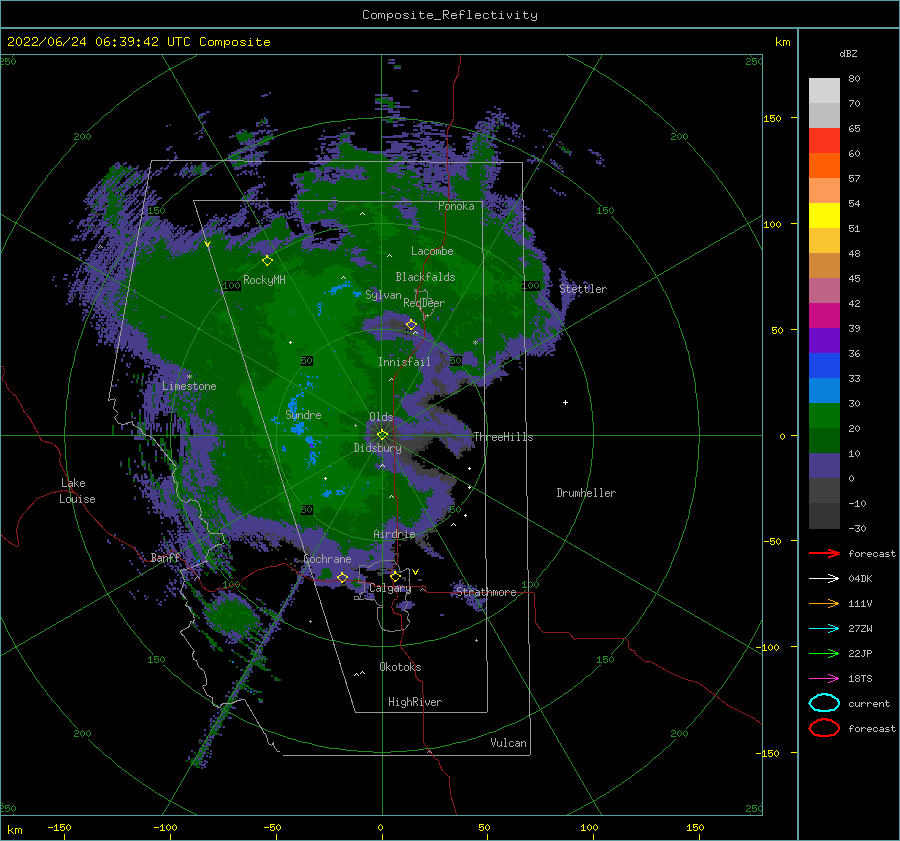Click the yellow diamond marker below Cochrane
The width and height of the screenshot is (900, 841).
tap(342, 577)
